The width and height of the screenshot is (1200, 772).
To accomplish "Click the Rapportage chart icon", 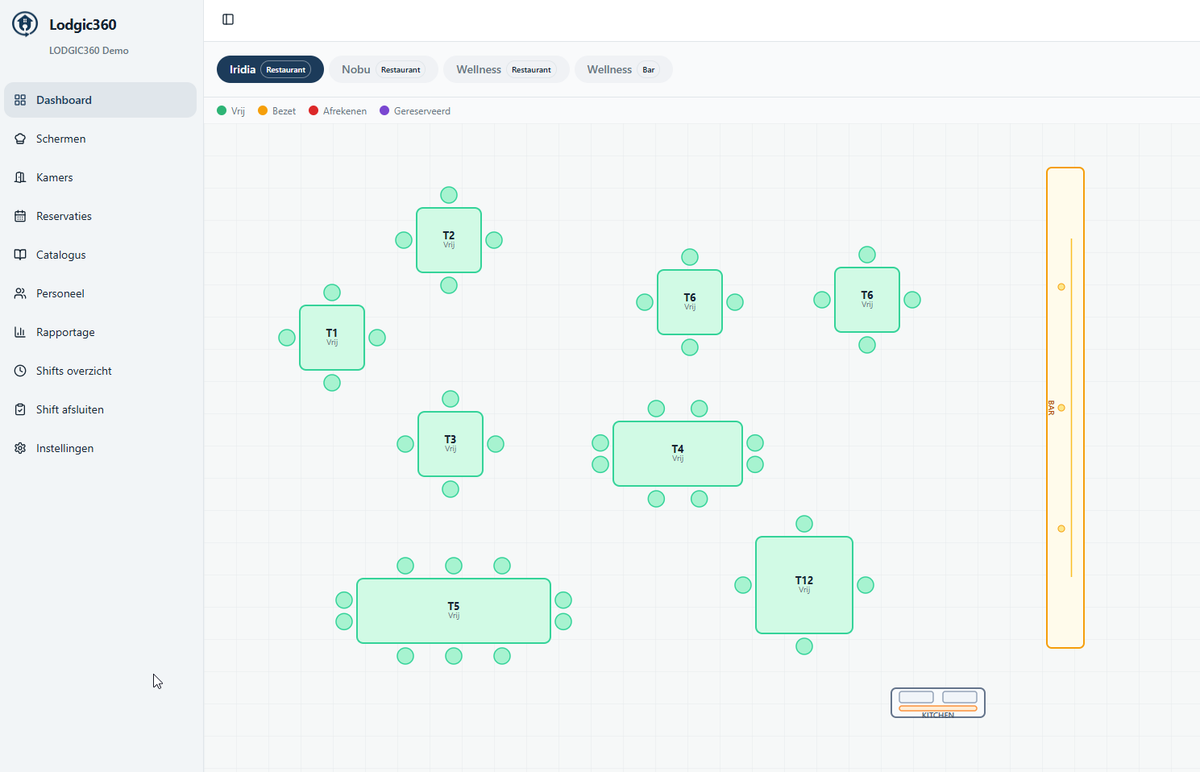I will pyautogui.click(x=20, y=332).
